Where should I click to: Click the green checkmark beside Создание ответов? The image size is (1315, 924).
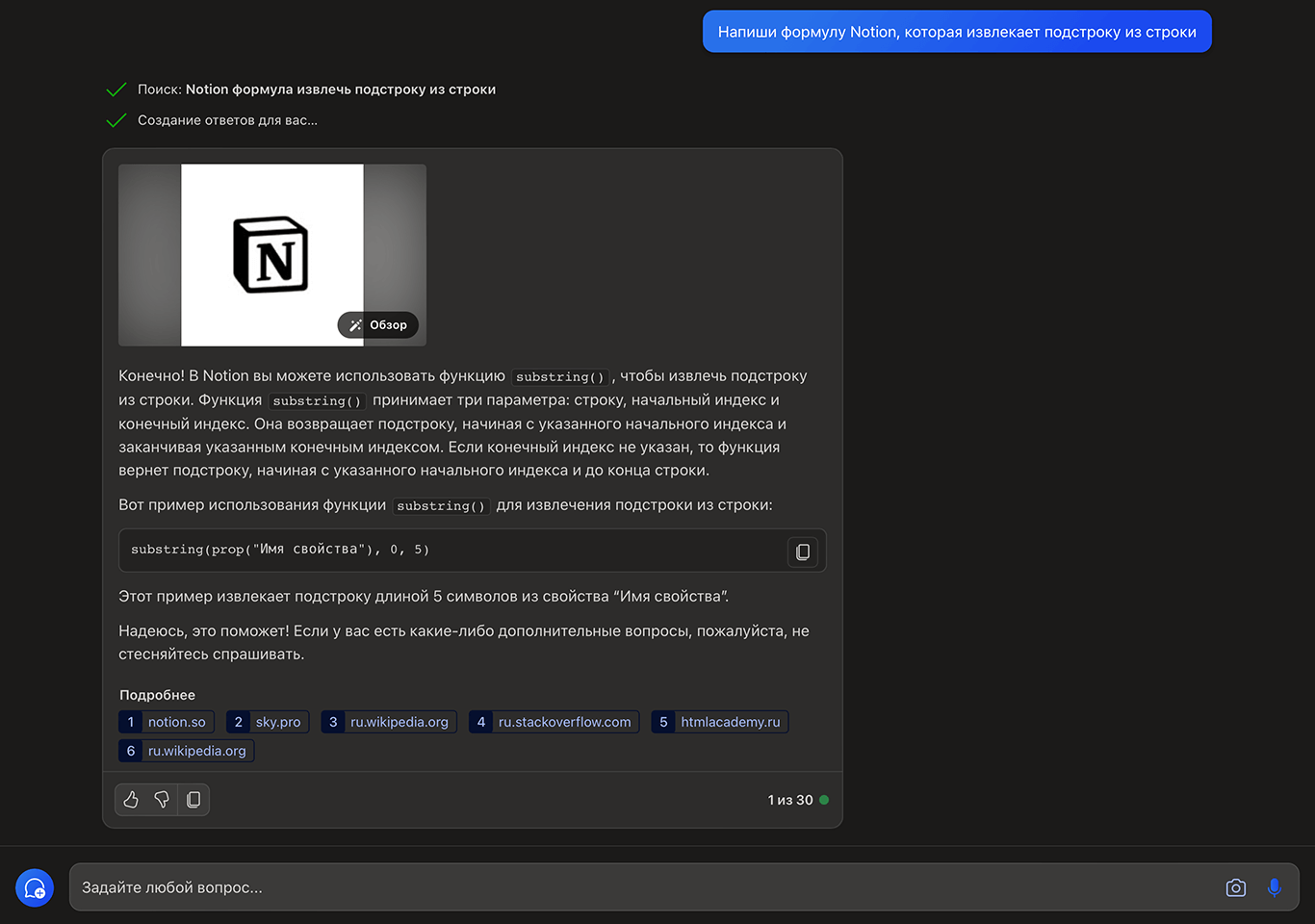(x=116, y=120)
